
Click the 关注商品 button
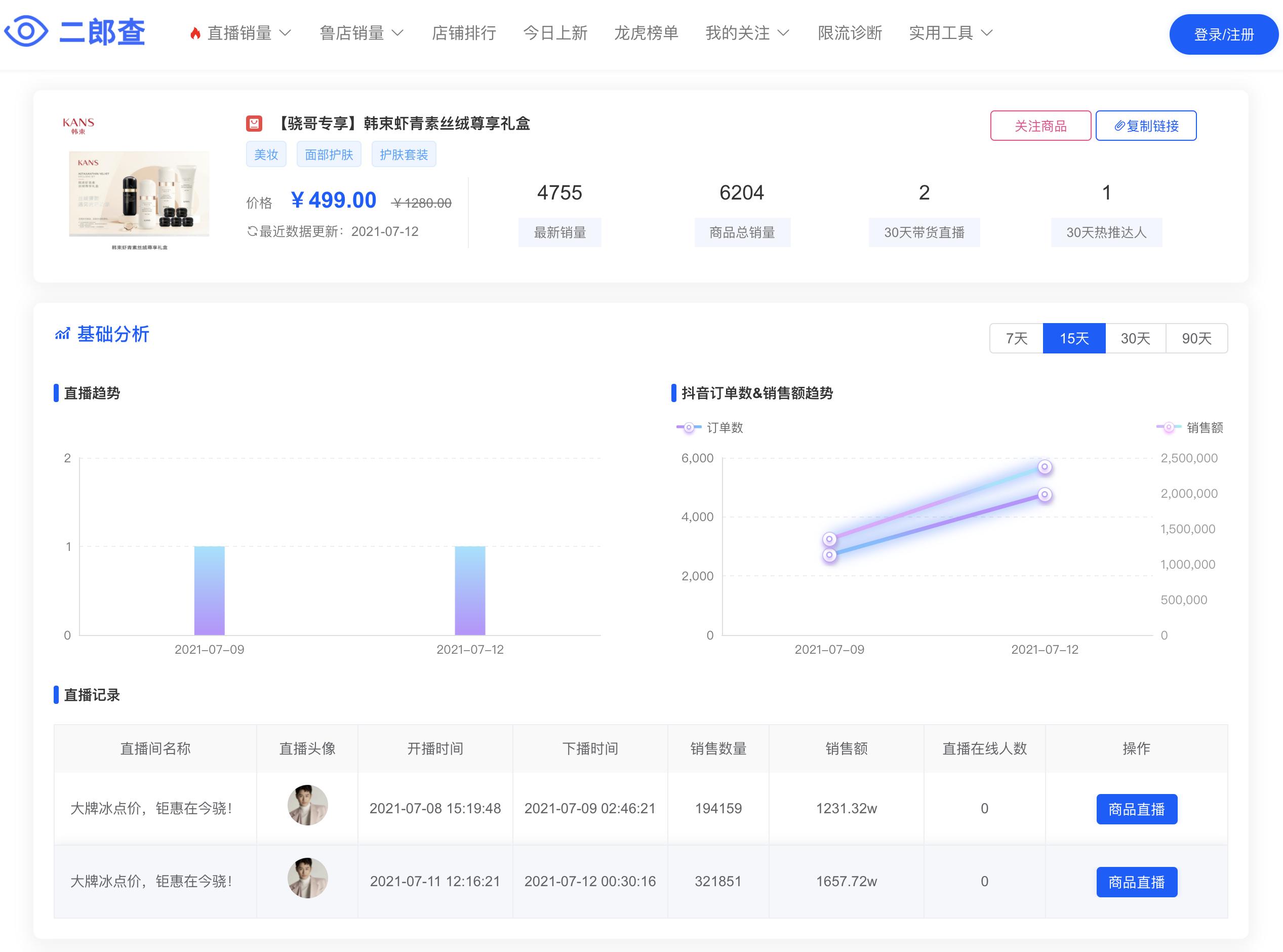click(x=1040, y=126)
